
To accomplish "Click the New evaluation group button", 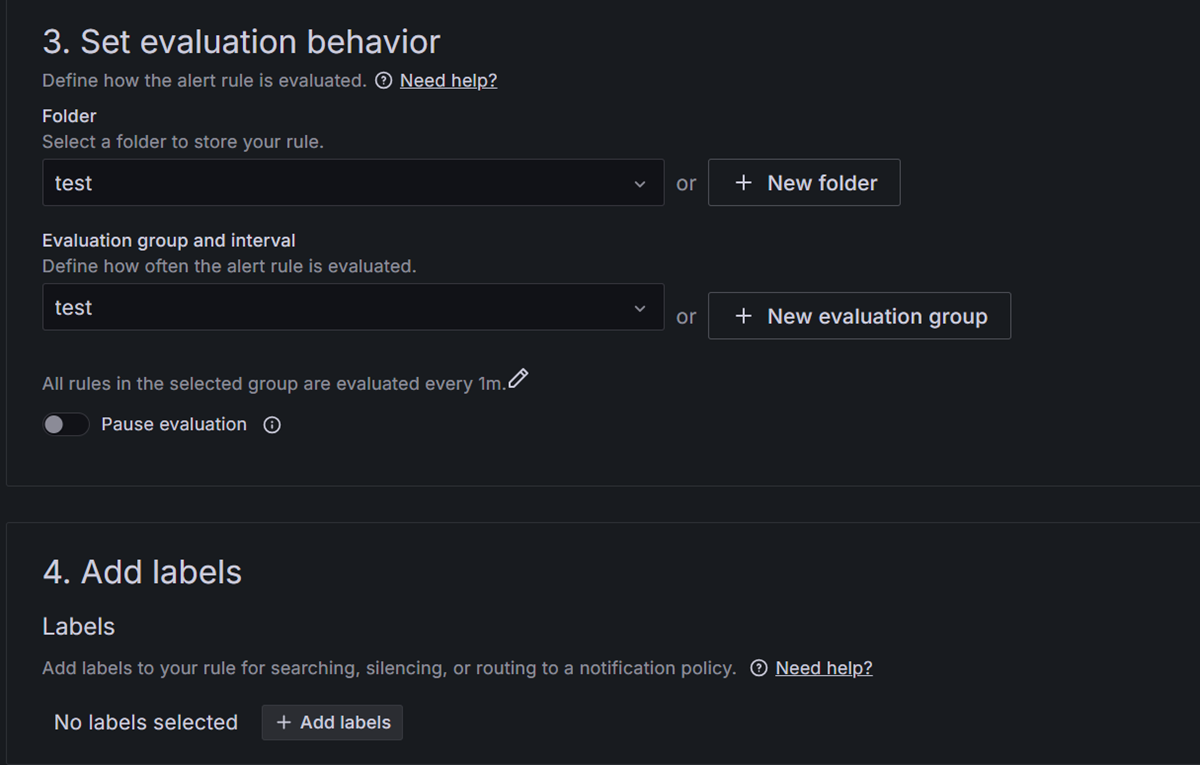I will [859, 316].
